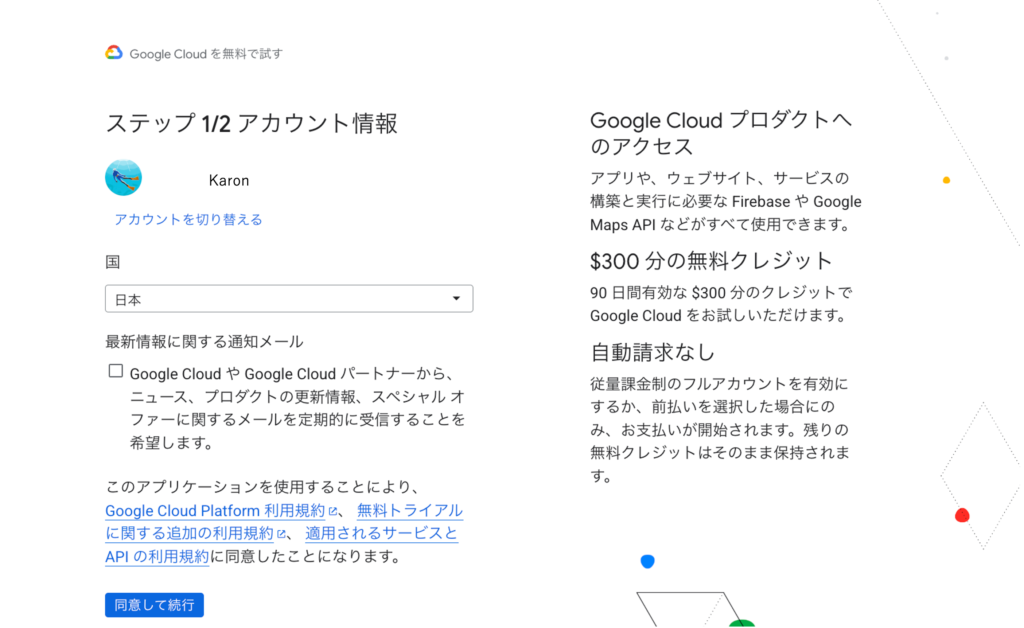1024x628 pixels.
Task: Open the 適用されるサービスと API の利用規約 link
Action: point(381,534)
